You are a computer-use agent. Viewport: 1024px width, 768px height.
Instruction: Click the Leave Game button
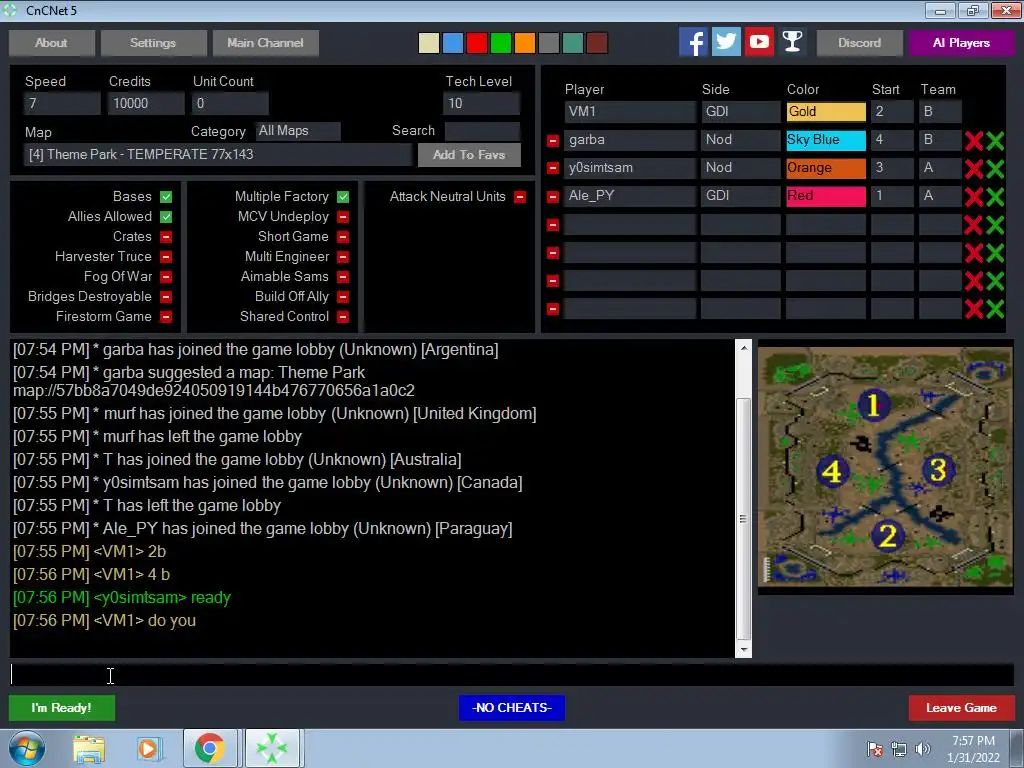[961, 708]
